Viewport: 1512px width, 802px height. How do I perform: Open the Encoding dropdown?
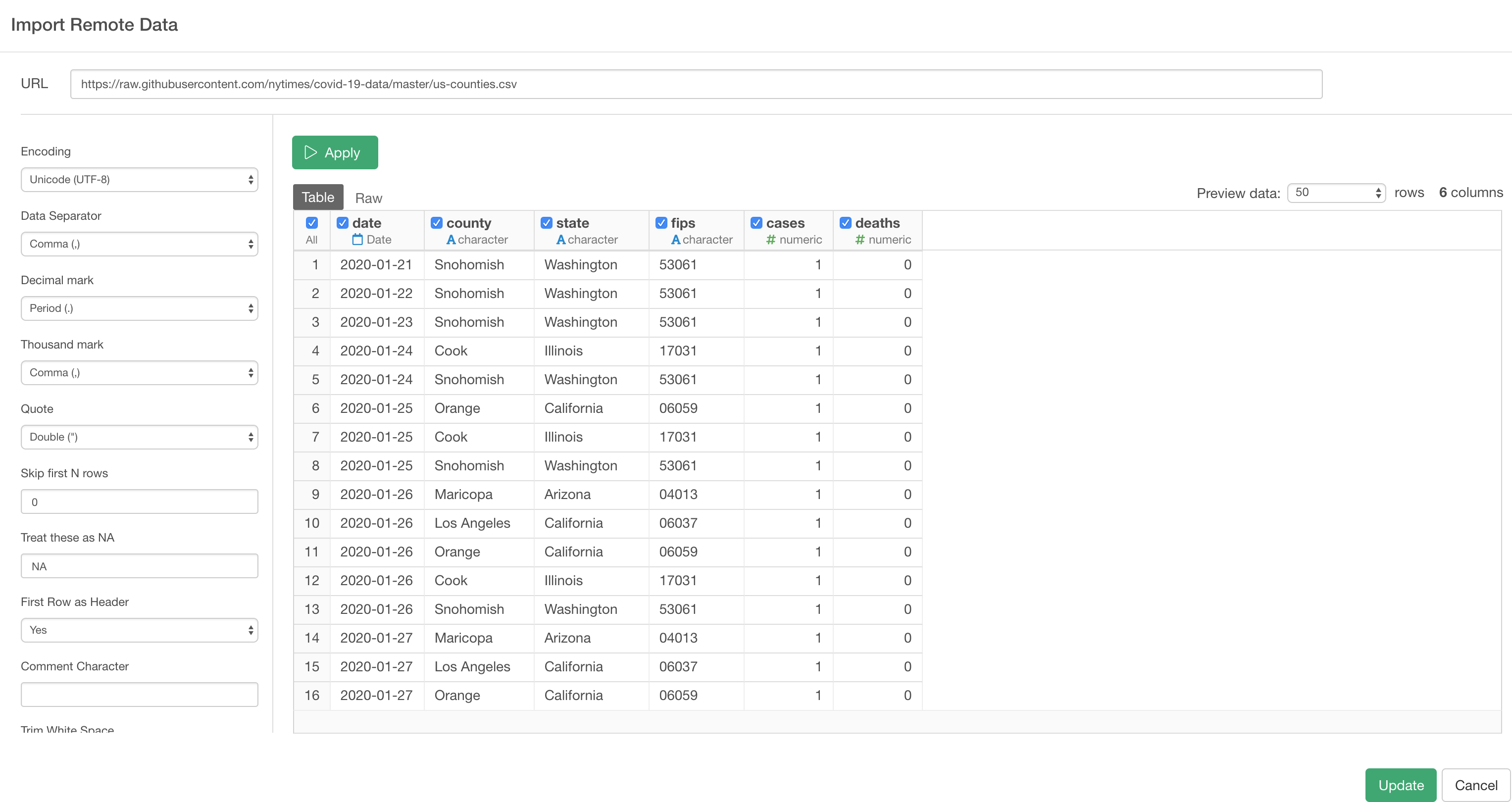click(x=139, y=180)
